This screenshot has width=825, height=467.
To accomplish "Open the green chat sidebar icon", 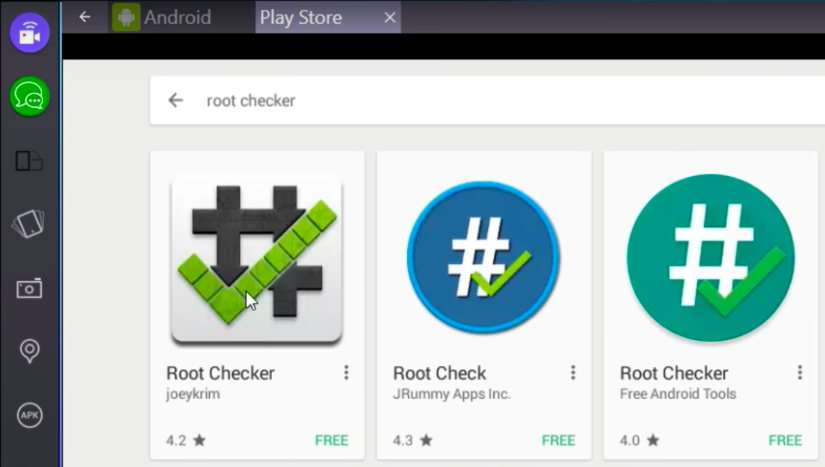I will 29,97.
